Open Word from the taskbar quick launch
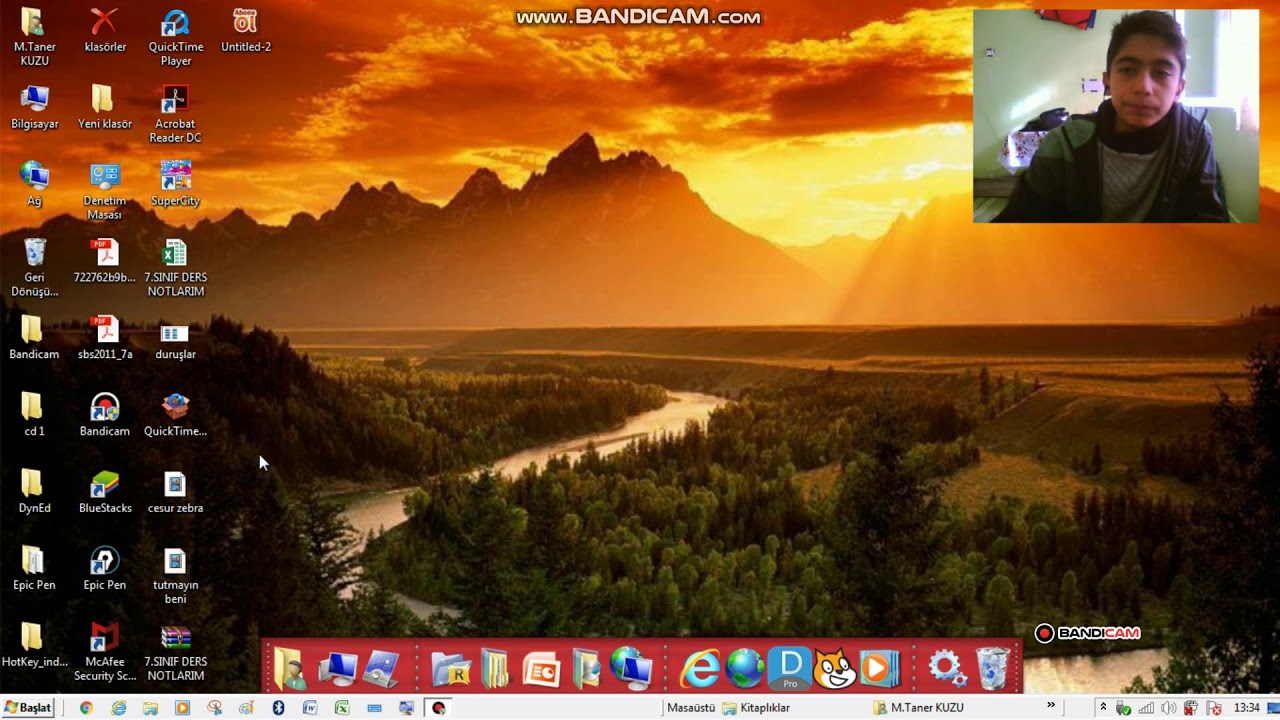Screen dimensions: 1280x720 click(x=310, y=708)
